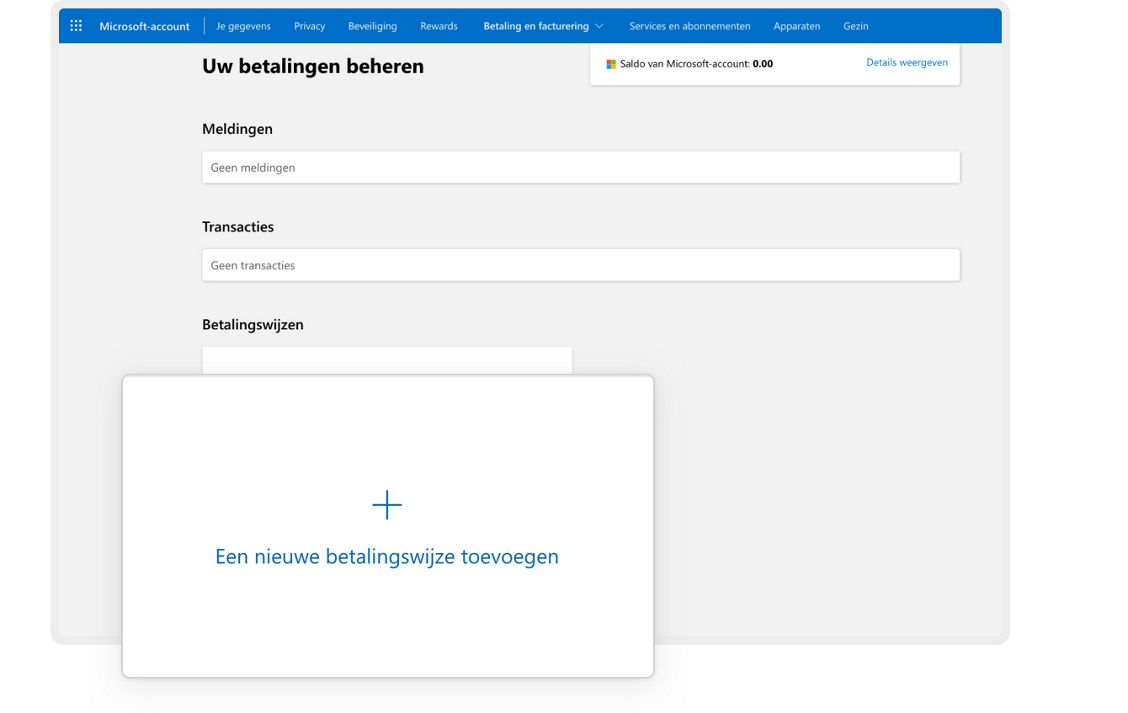Open the app launcher waffle icon
Screen dimensions: 1128x713
(76, 25)
